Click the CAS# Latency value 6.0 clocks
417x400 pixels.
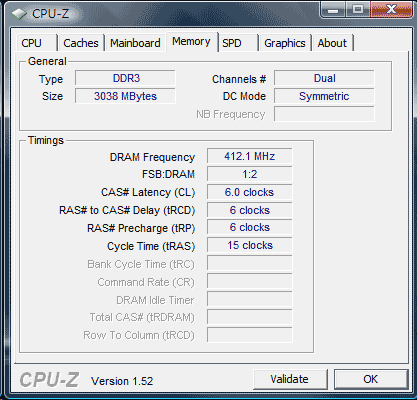tap(250, 192)
